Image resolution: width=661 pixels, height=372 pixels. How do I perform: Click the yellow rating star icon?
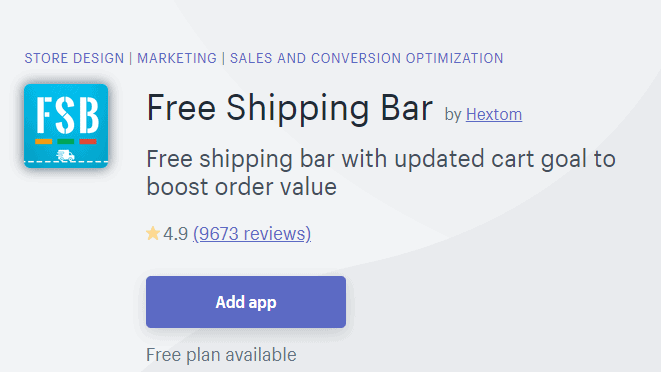(x=153, y=233)
